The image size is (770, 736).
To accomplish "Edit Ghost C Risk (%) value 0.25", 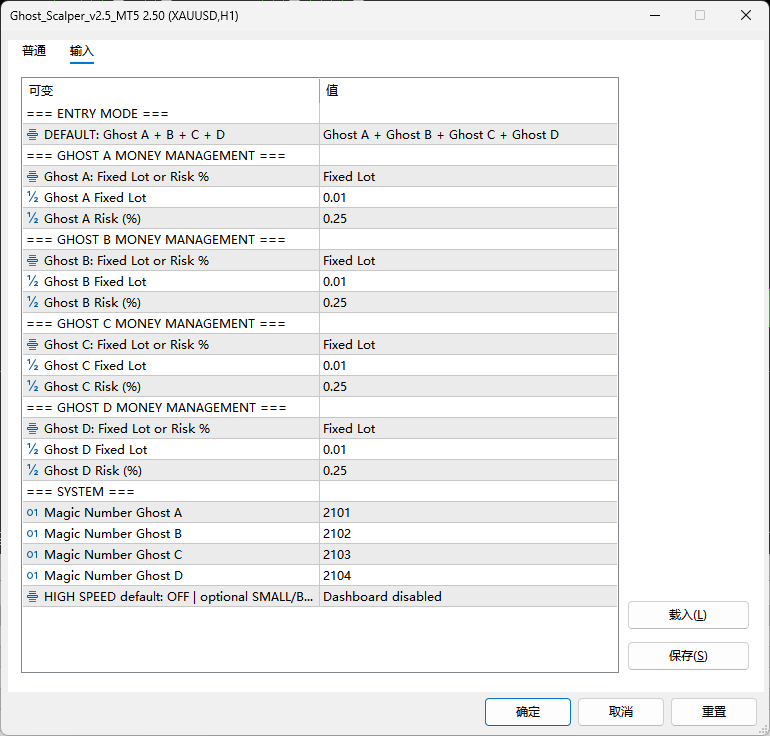I will tap(468, 386).
